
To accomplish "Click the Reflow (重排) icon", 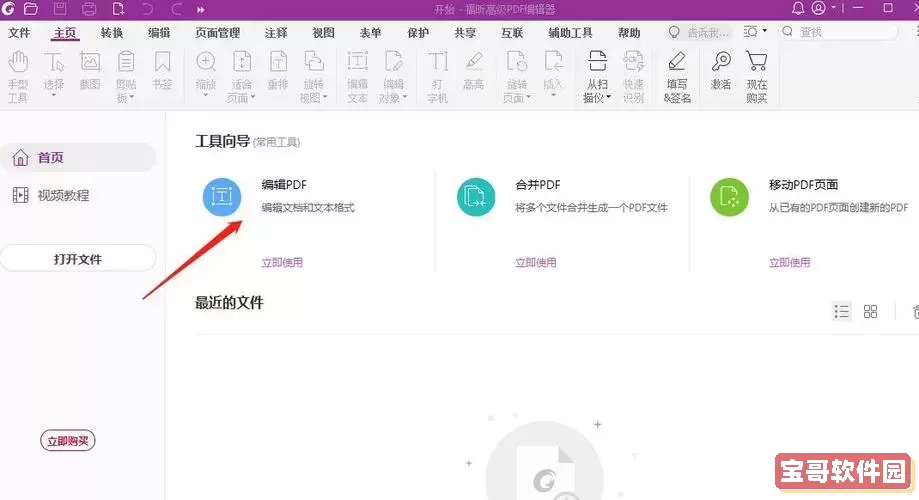I will pyautogui.click(x=278, y=62).
